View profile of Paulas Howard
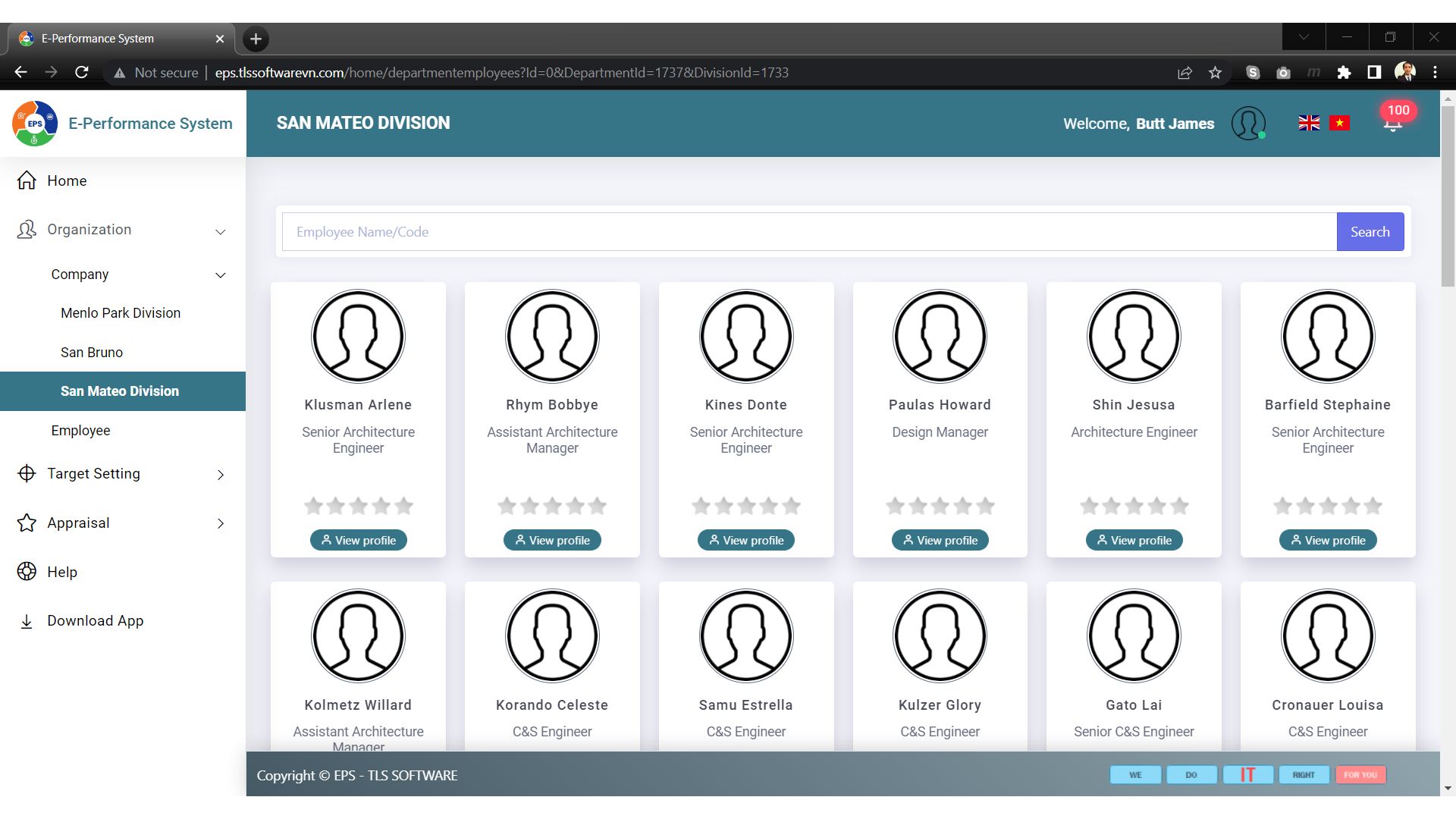Image resolution: width=1456 pixels, height=819 pixels. click(940, 540)
